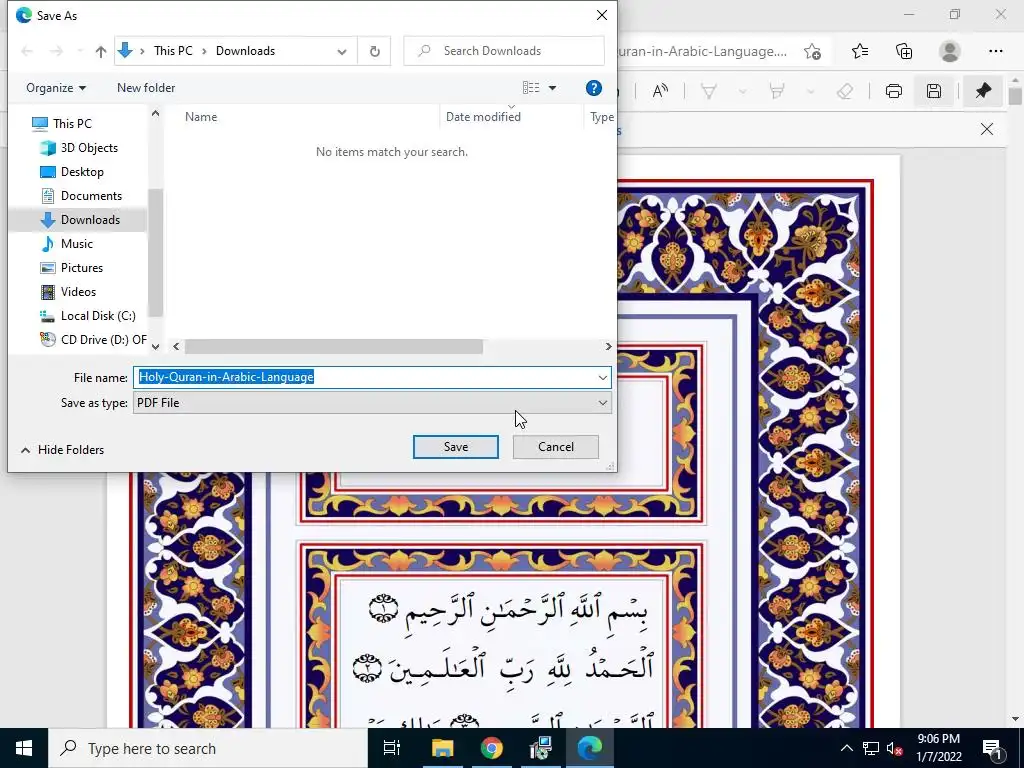Go up one folder level
This screenshot has height=768, width=1024.
click(x=101, y=52)
